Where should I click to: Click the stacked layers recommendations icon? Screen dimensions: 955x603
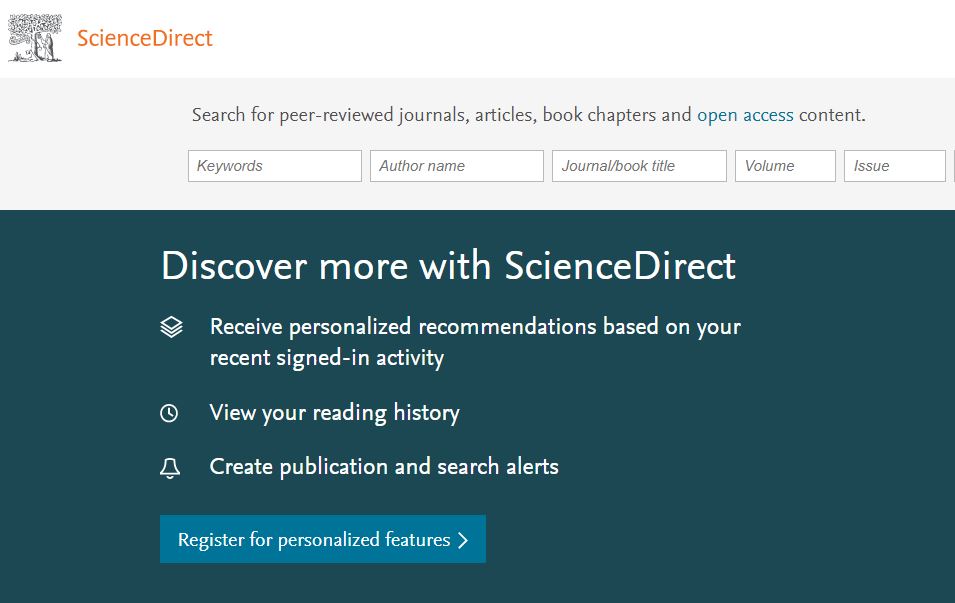coord(171,327)
